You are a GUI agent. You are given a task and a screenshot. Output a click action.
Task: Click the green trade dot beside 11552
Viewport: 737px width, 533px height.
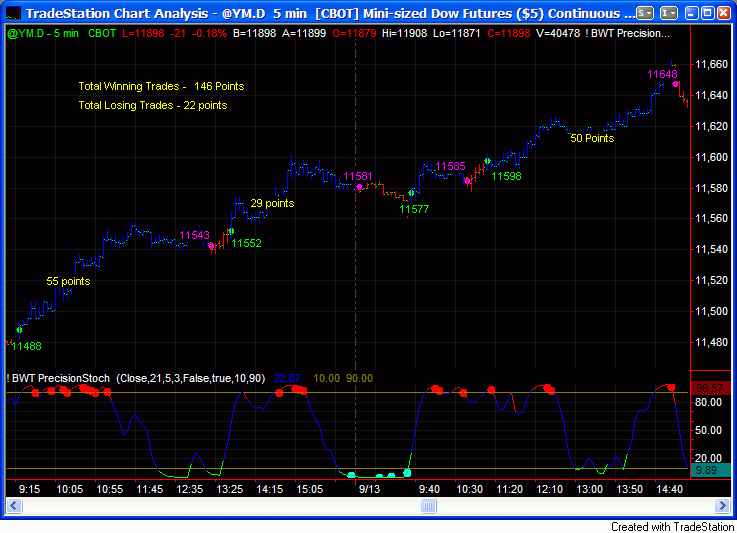231,231
